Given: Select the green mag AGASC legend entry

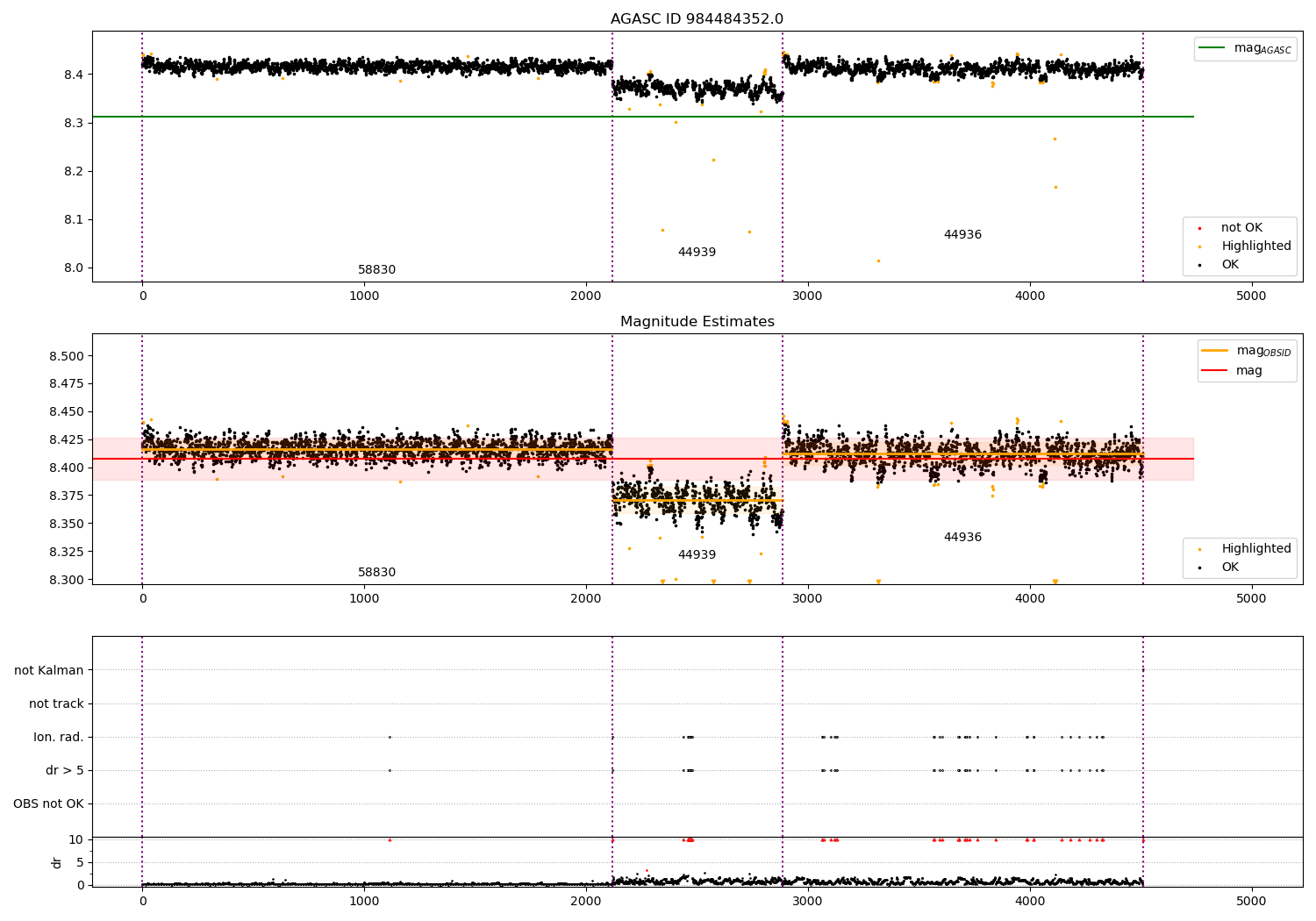Looking at the screenshot, I should click(x=1245, y=48).
